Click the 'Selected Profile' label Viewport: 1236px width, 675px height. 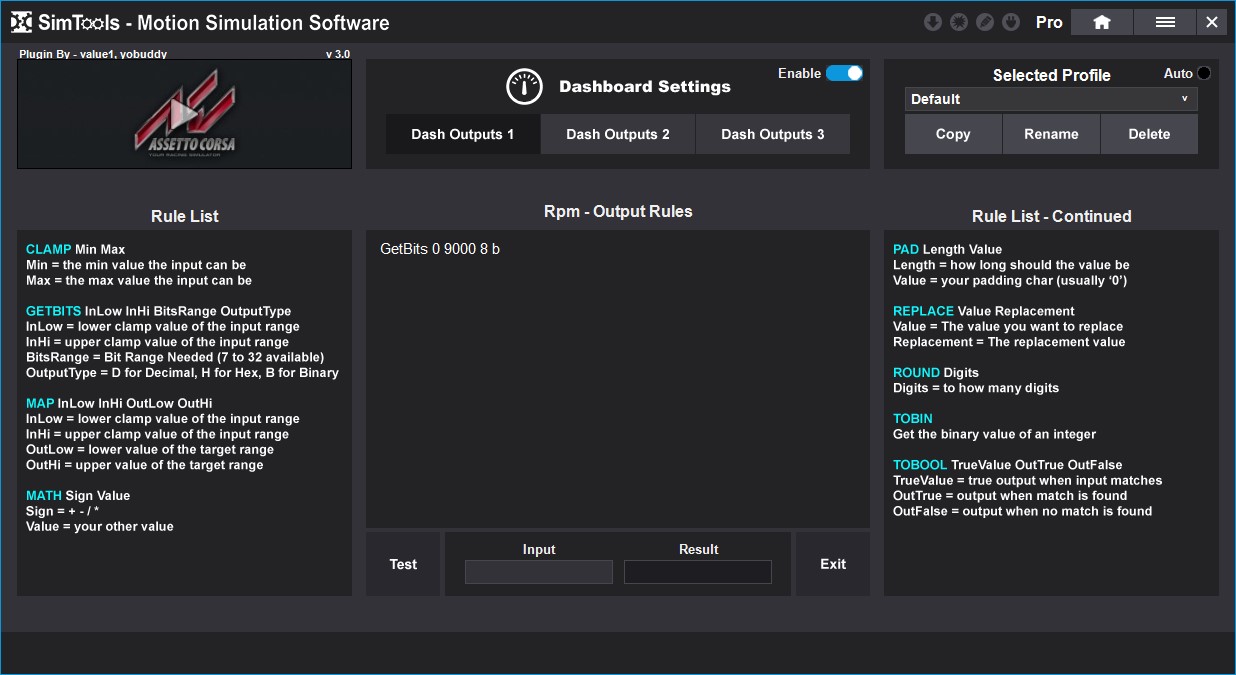[1052, 76]
